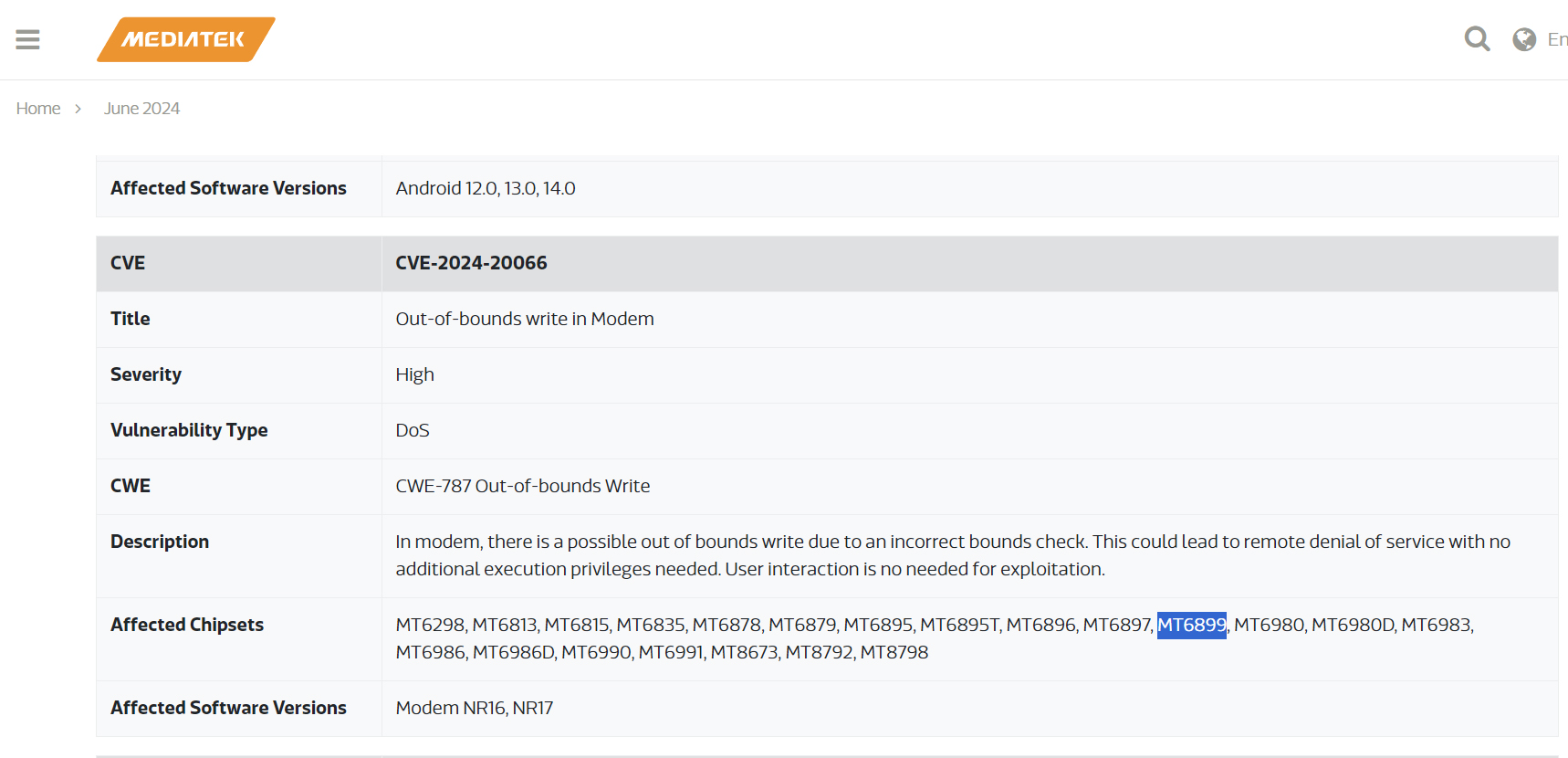The image size is (1568, 758).
Task: Click 'Android 12.0, 13.0, 14.0' value
Action: [x=486, y=188]
